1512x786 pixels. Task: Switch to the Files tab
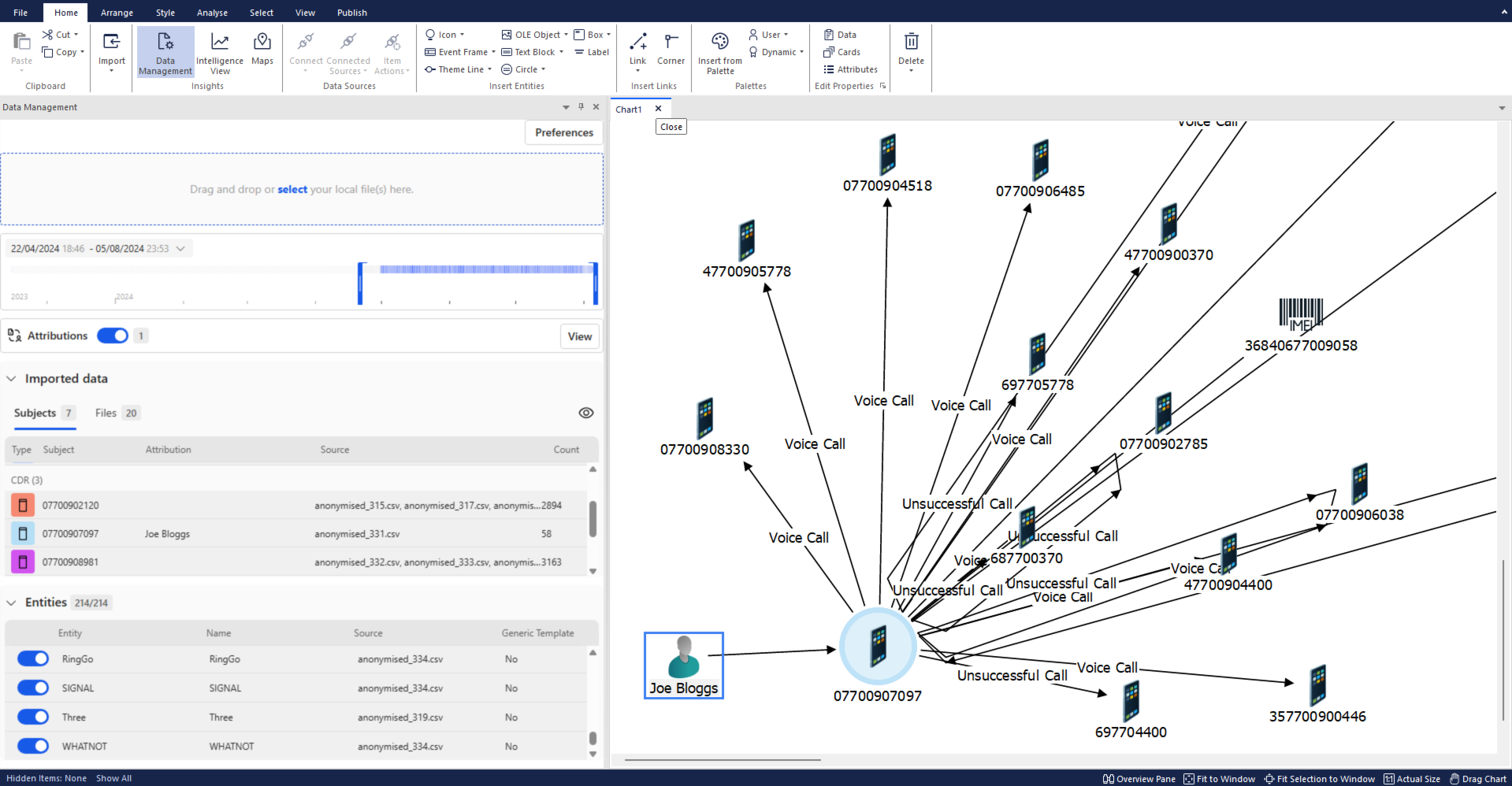(106, 413)
